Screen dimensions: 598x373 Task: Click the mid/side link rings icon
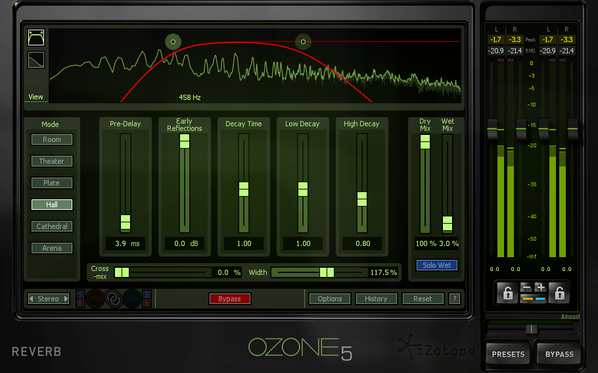pyautogui.click(x=113, y=299)
